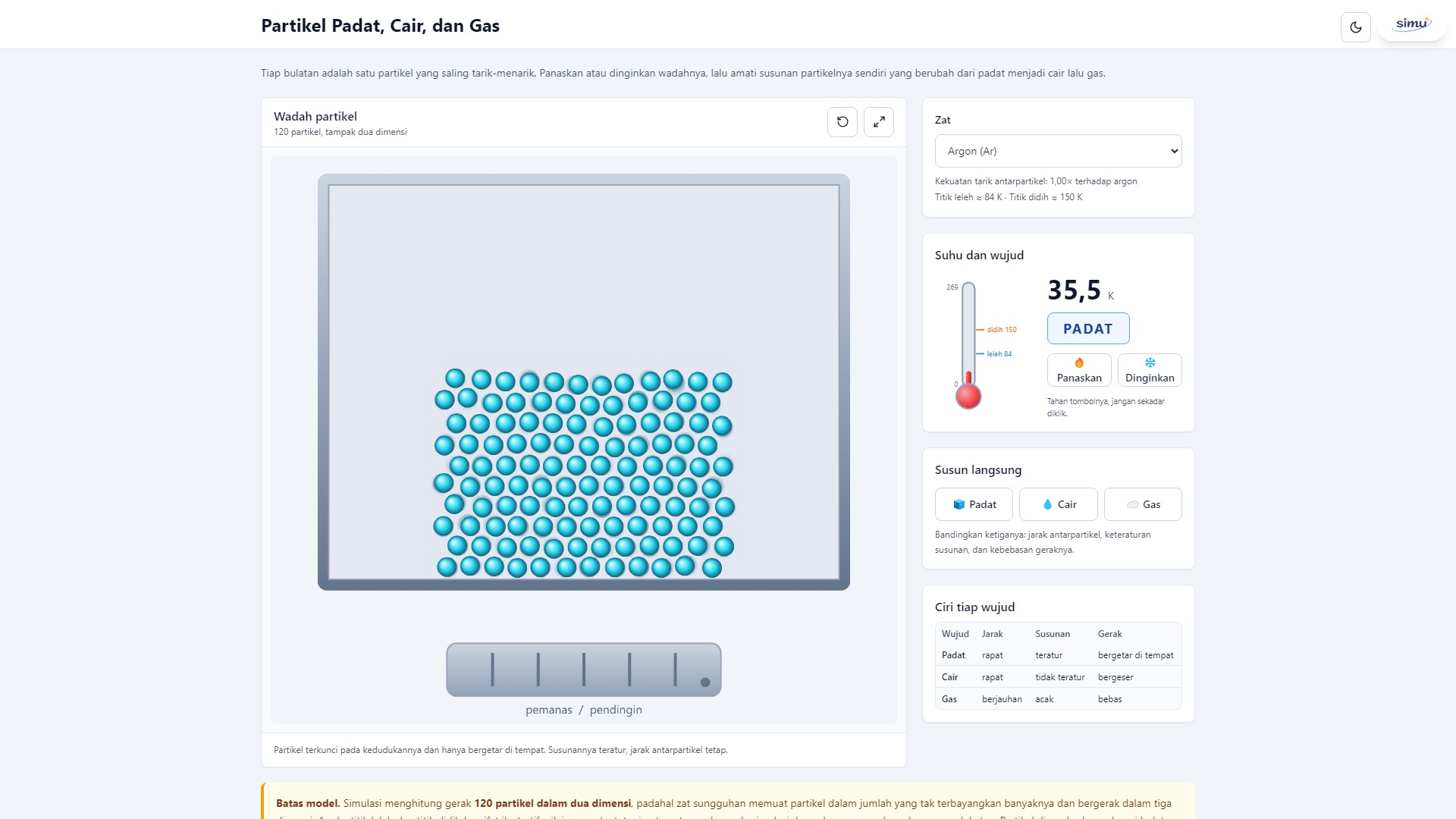Click the 'Gerak' column header
Screen dimensions: 1456x819
click(x=1109, y=634)
